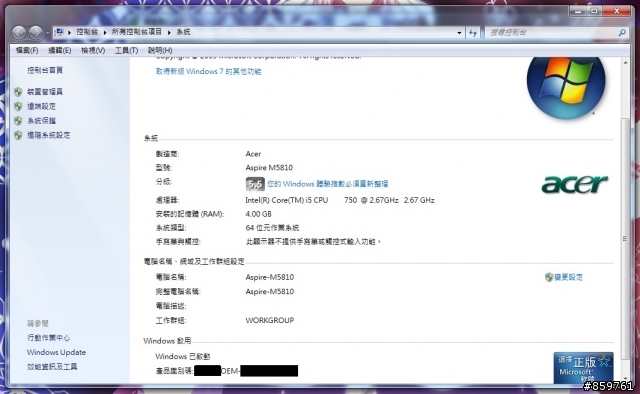Click WORKGROUP value text

[x=269, y=321]
